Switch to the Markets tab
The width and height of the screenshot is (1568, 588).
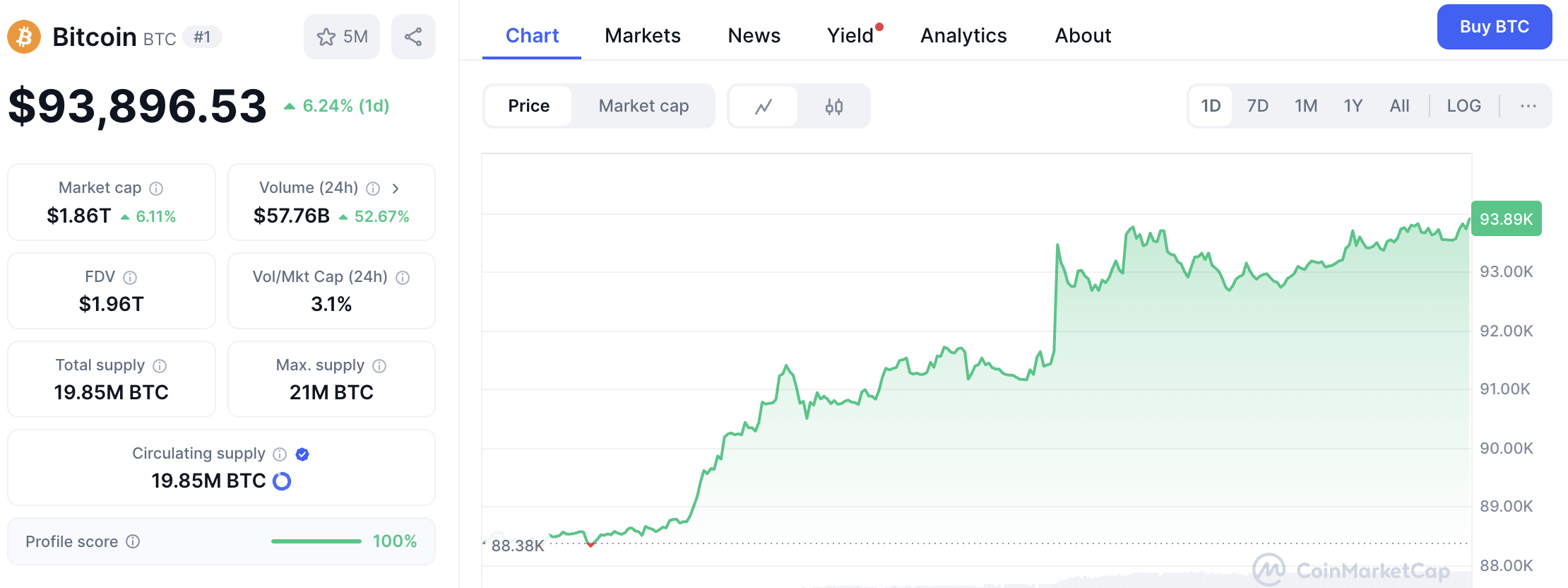pos(642,35)
